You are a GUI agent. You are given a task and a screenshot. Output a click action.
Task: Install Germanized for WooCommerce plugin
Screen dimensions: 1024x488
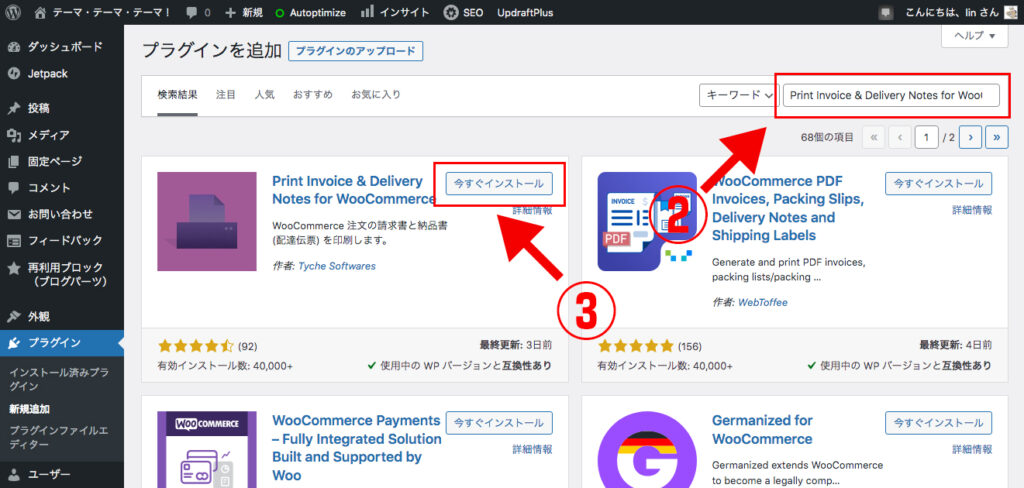tap(938, 423)
